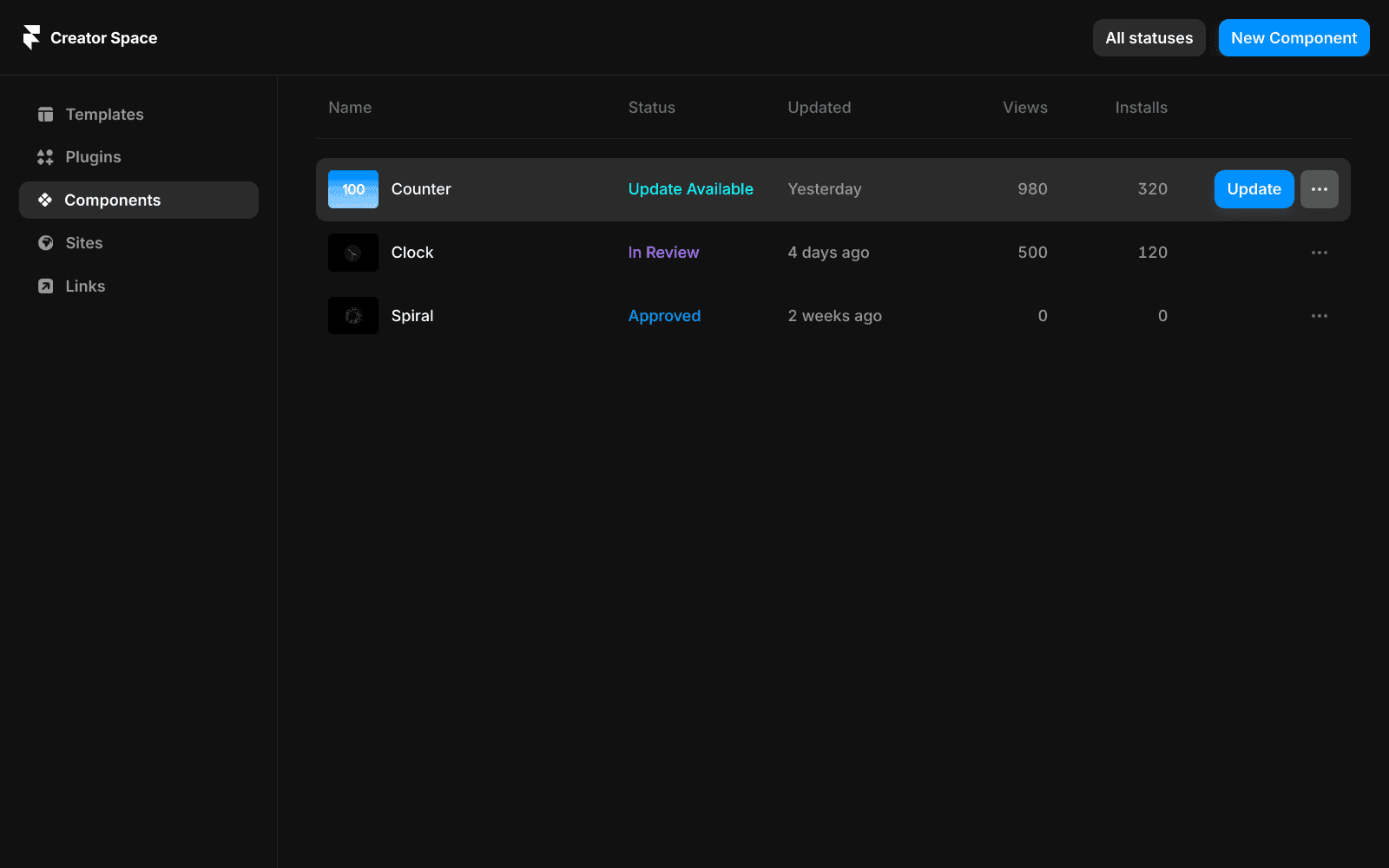Viewport: 1389px width, 868px height.
Task: Open the Clock component row
Action: pos(411,252)
